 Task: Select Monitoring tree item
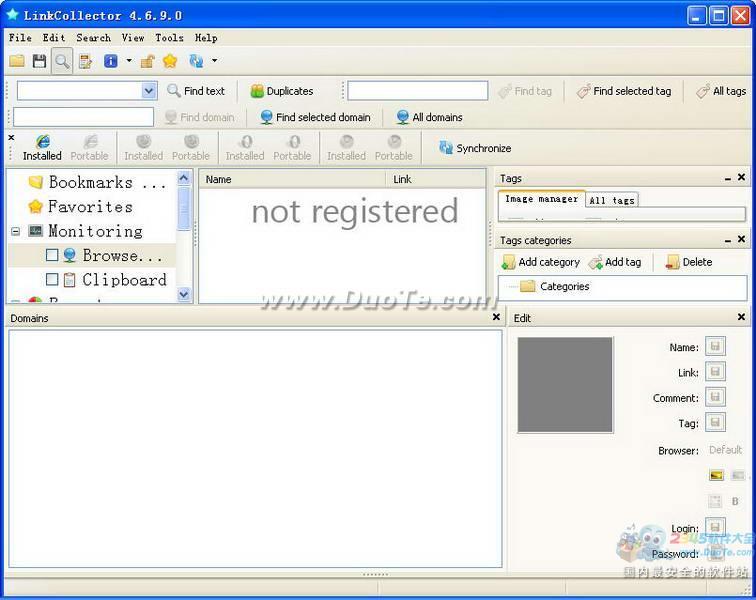(86, 231)
